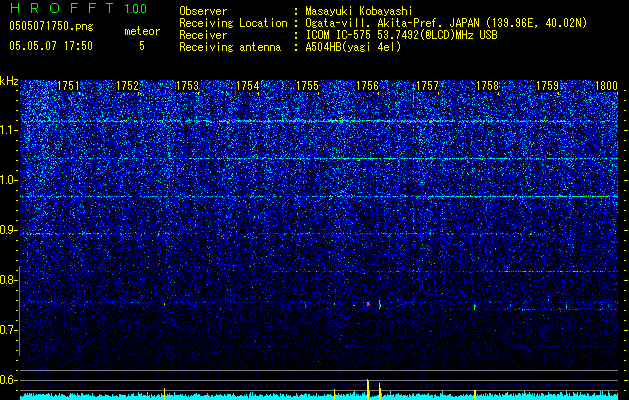Click the 0.9 kHz axis label

pos(7,230)
